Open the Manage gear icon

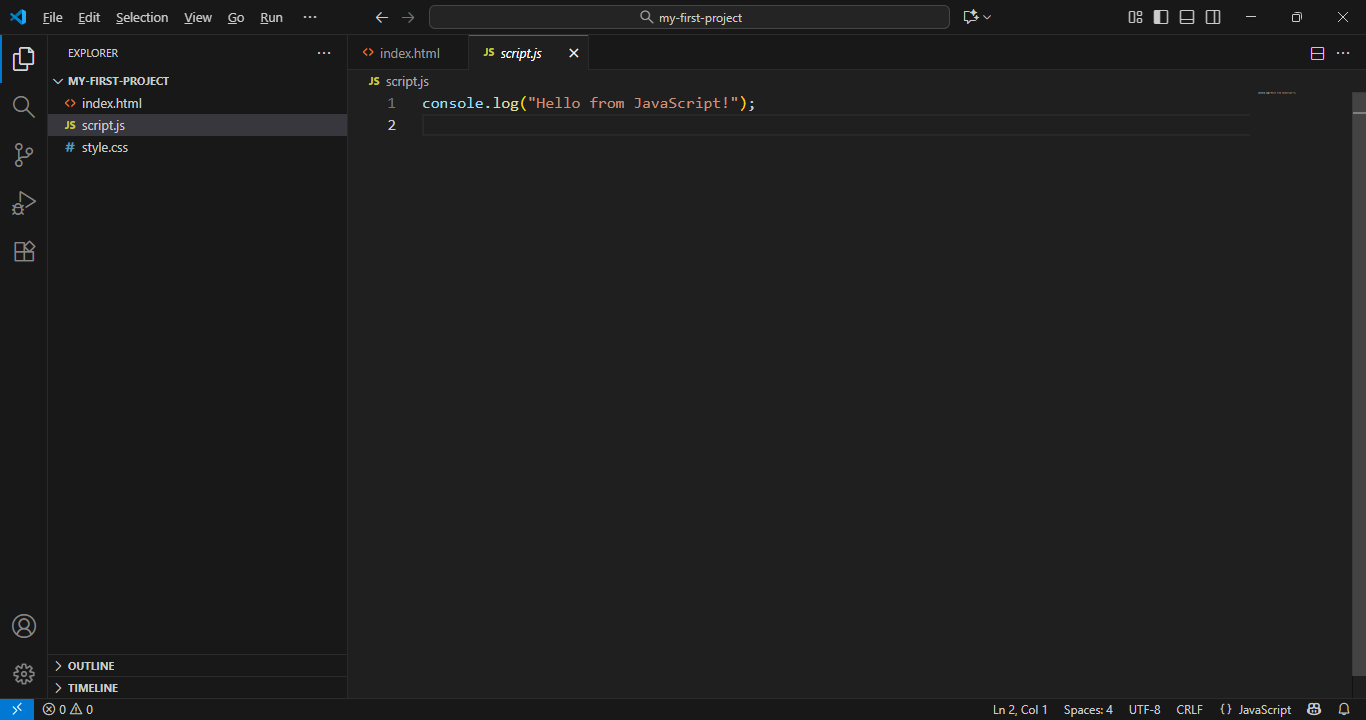click(23, 673)
